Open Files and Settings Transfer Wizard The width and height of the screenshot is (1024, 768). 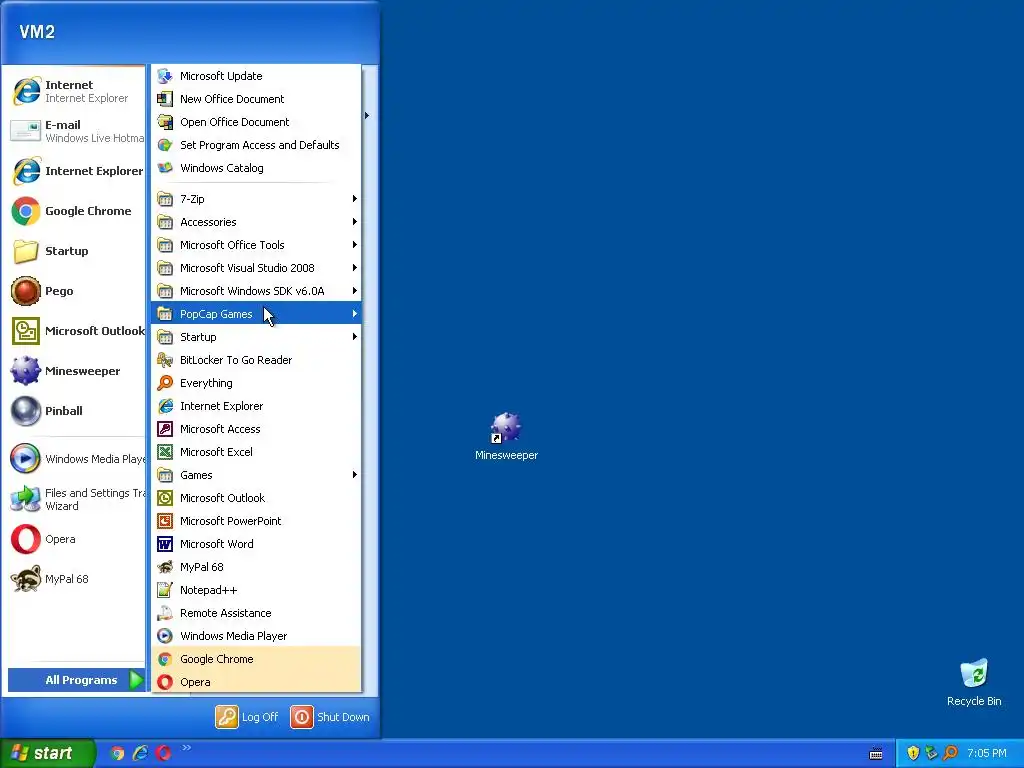click(76, 499)
